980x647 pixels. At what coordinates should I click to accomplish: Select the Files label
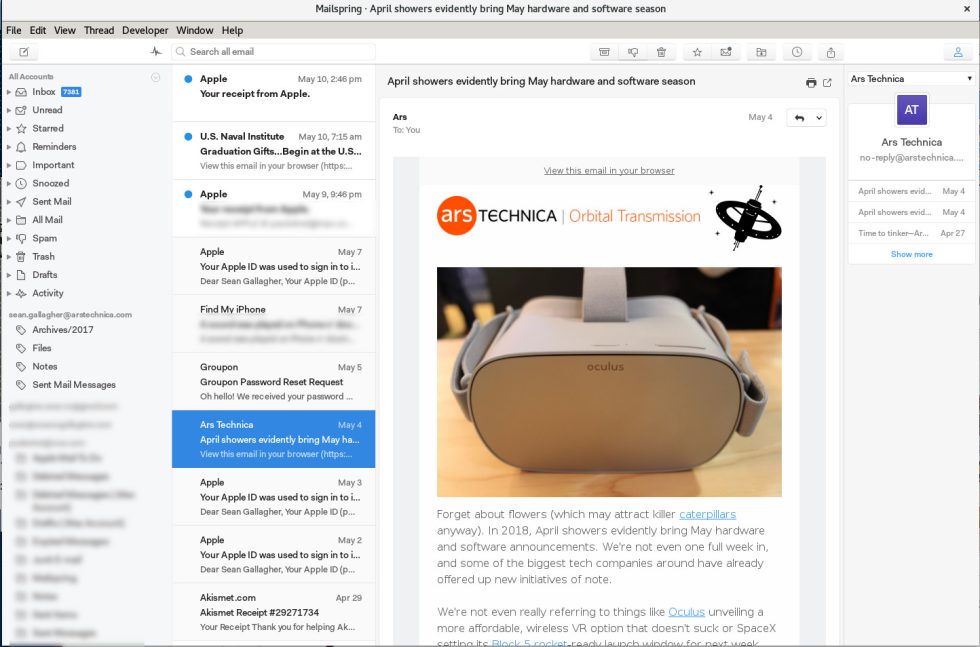click(41, 348)
